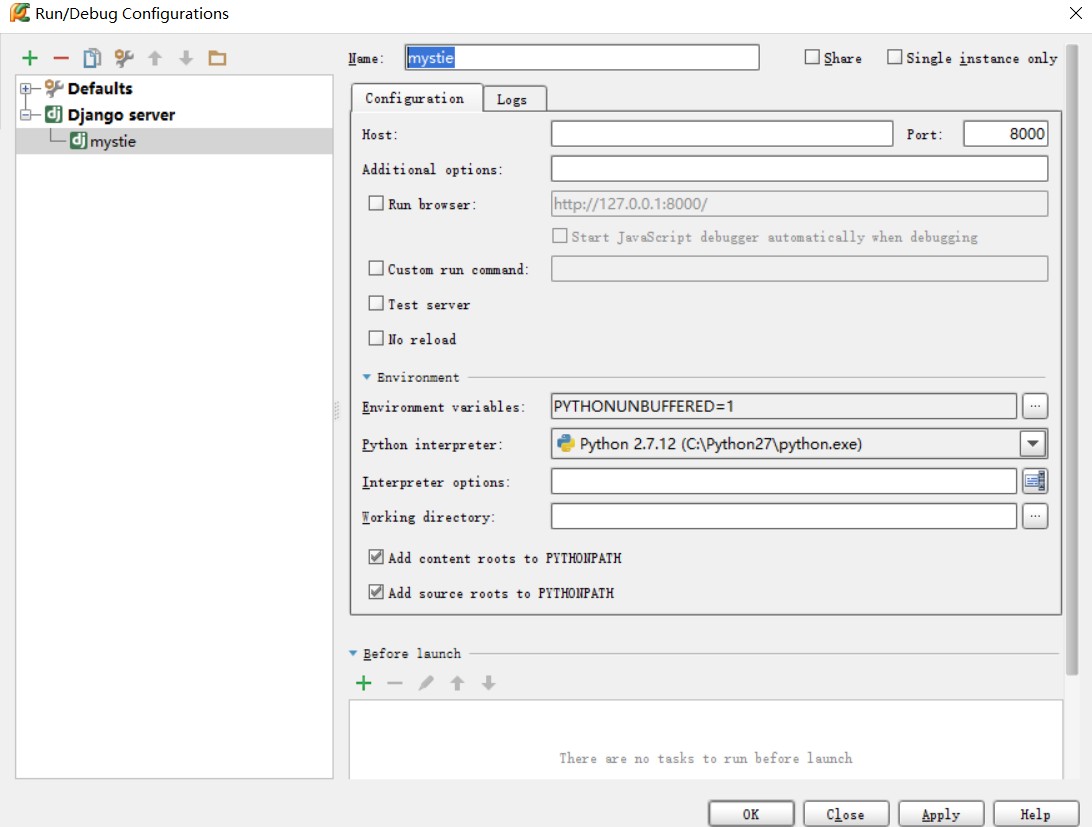Select Python 2.7.12 interpreter combo box
The width and height of the screenshot is (1092, 827).
[798, 444]
